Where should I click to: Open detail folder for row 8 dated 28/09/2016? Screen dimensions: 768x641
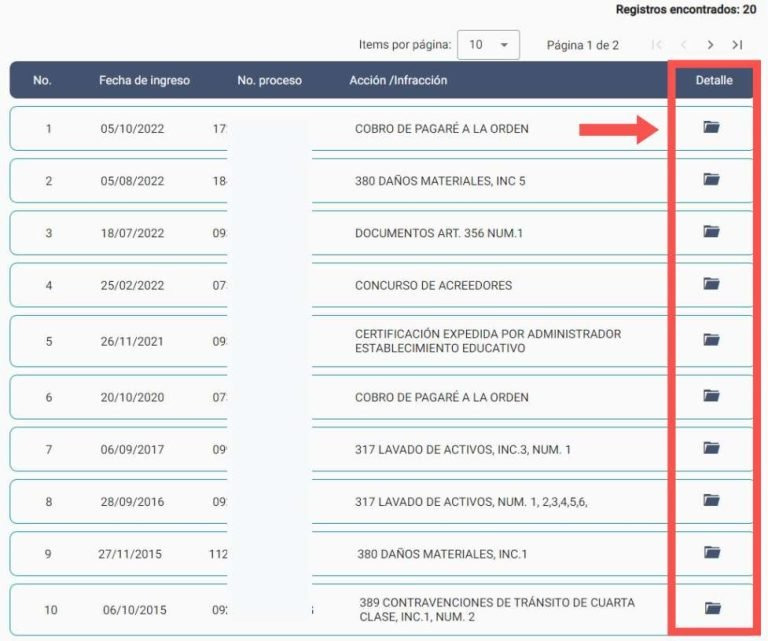(711, 500)
